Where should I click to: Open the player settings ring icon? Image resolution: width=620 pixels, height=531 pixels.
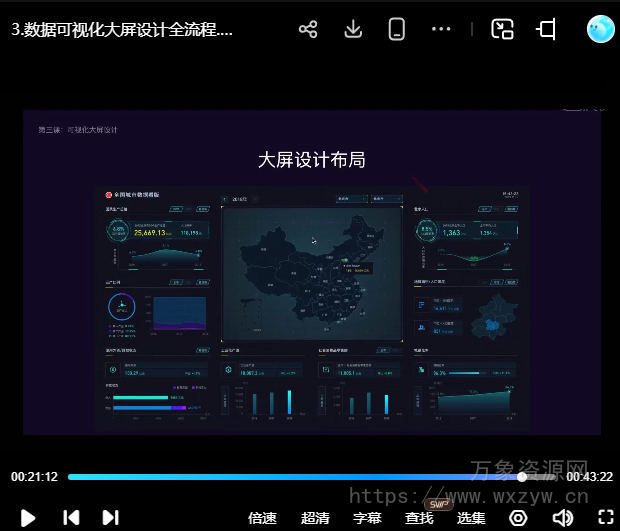(518, 517)
